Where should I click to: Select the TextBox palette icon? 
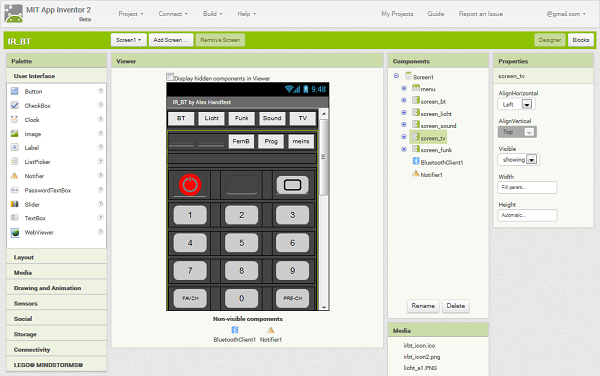point(15,218)
